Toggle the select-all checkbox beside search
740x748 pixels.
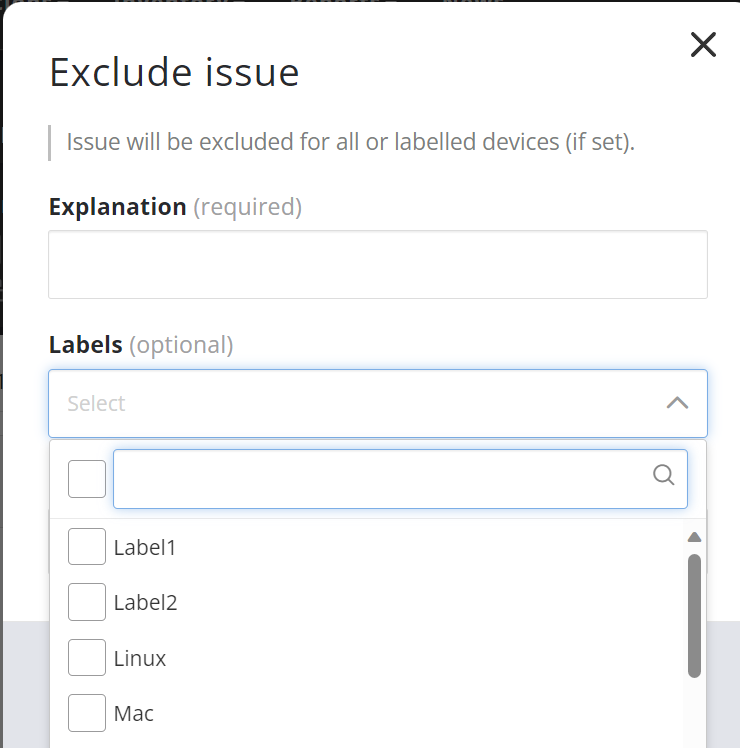pyautogui.click(x=87, y=479)
